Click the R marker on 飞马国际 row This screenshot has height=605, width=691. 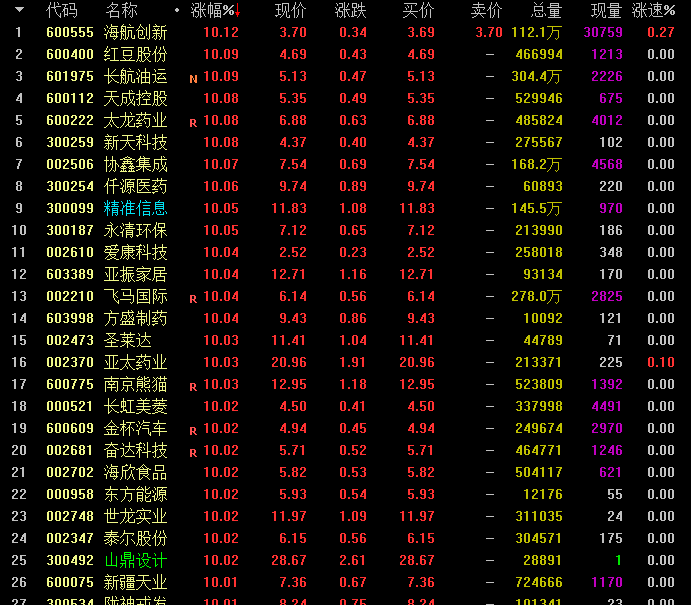click(193, 299)
